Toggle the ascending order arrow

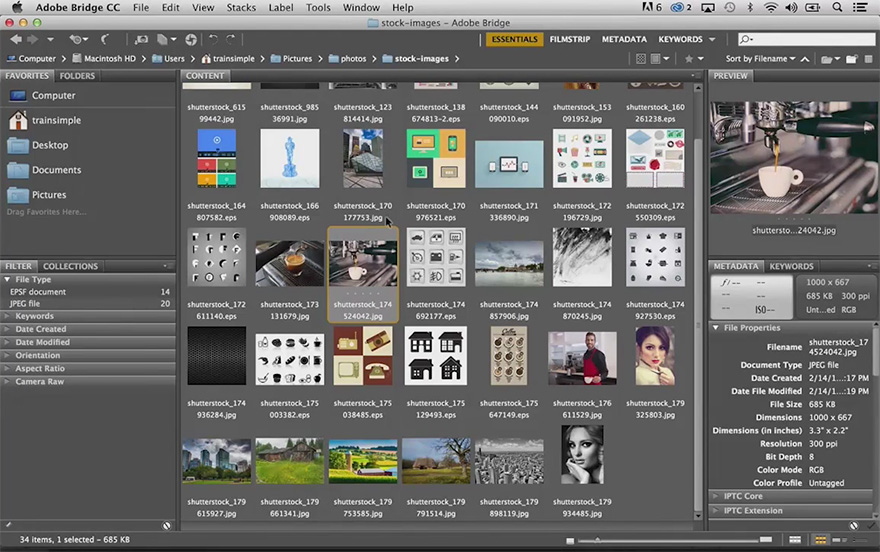point(805,59)
